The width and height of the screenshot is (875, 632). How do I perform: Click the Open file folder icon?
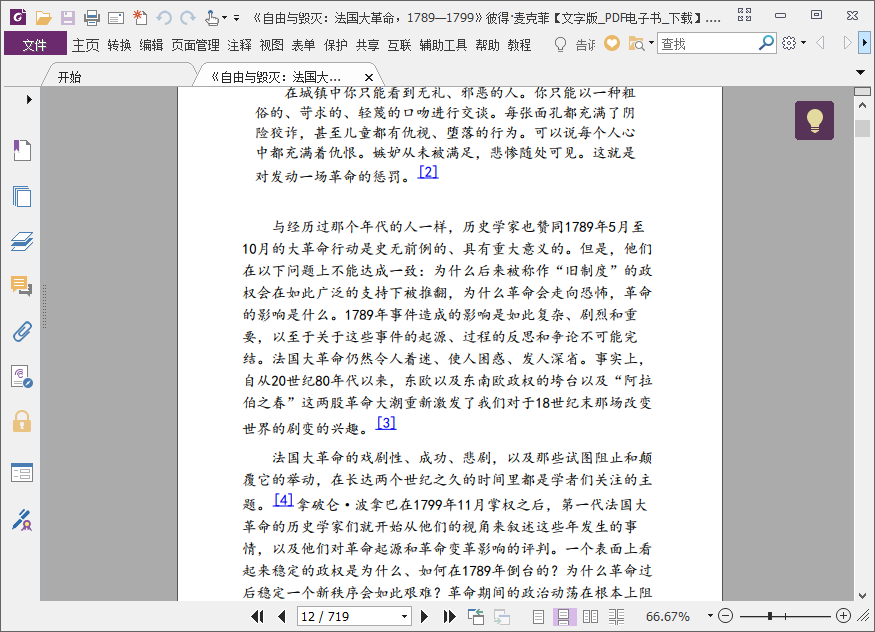click(x=44, y=18)
